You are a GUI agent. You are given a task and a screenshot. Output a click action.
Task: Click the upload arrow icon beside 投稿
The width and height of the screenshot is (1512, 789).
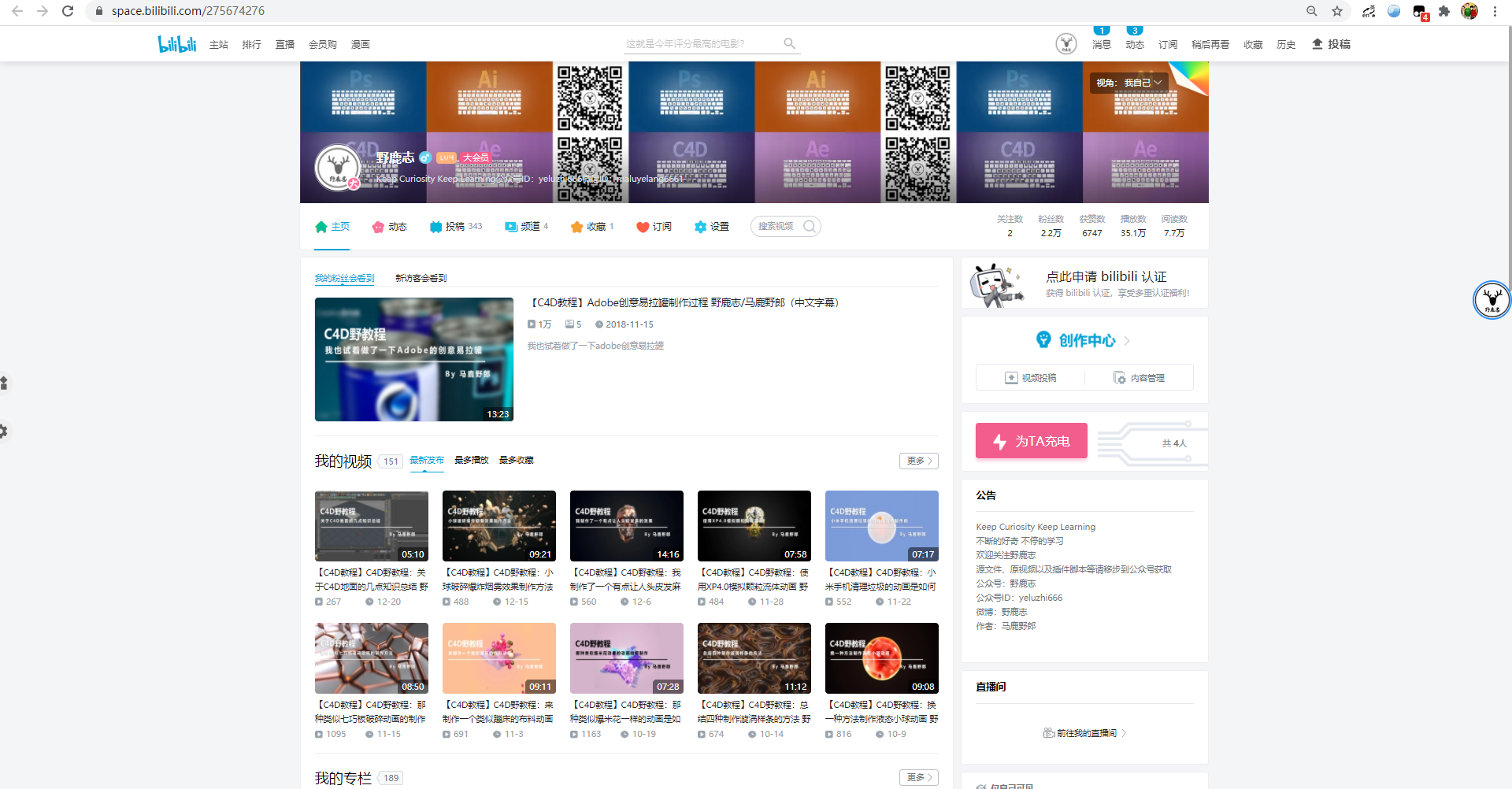pyautogui.click(x=1317, y=44)
